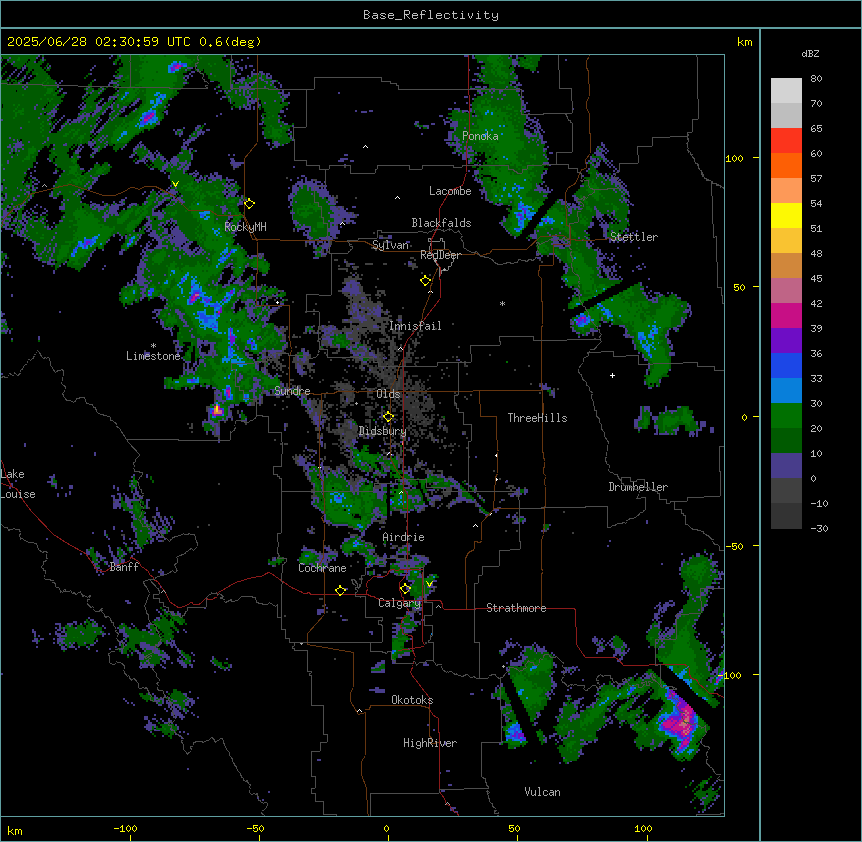Click the Calgary city label
This screenshot has height=842, width=862.
click(x=399, y=603)
